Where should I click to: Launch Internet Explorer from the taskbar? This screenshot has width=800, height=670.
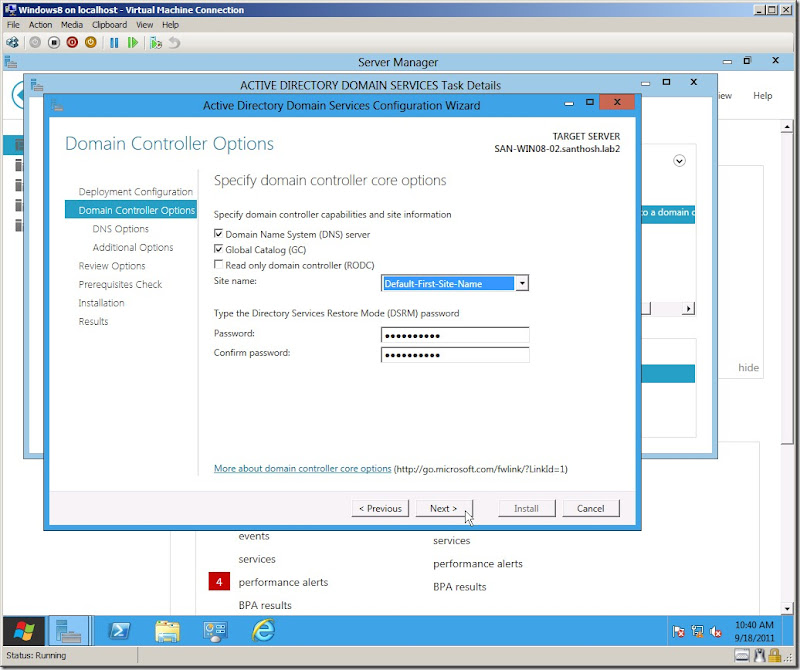[x=263, y=630]
